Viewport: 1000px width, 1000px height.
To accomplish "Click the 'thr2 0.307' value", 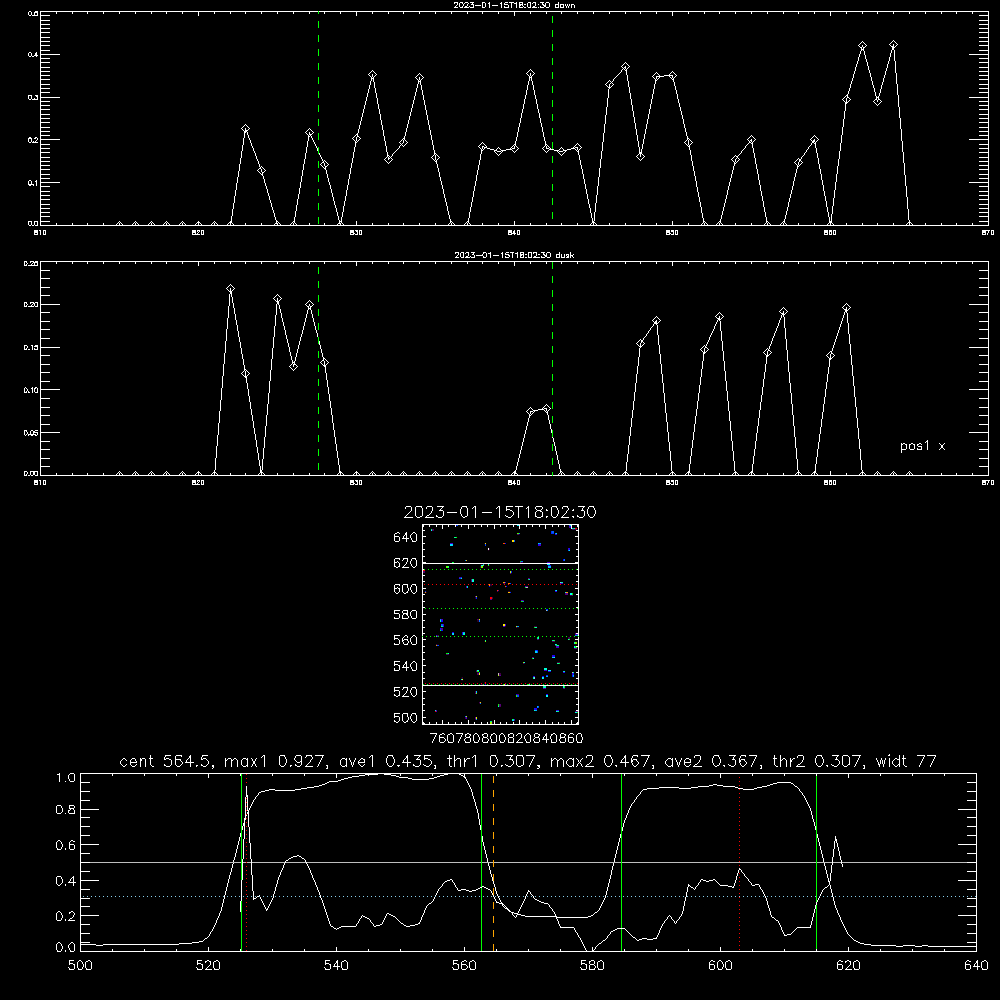I will point(817,761).
